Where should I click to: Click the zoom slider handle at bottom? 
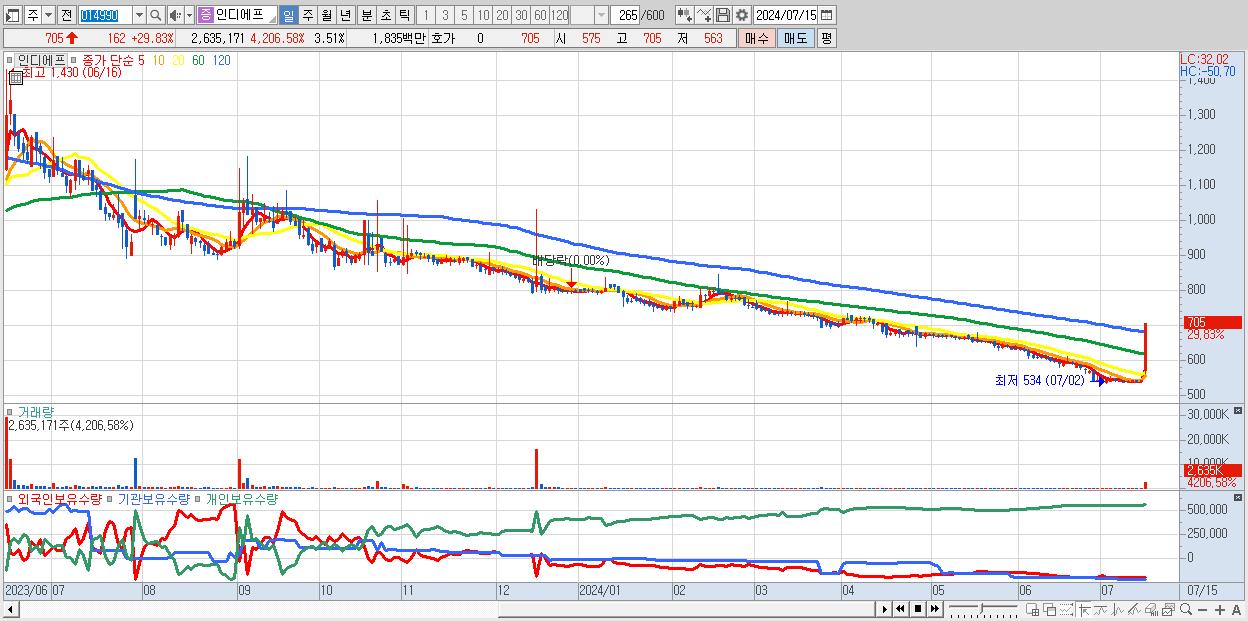click(x=981, y=608)
